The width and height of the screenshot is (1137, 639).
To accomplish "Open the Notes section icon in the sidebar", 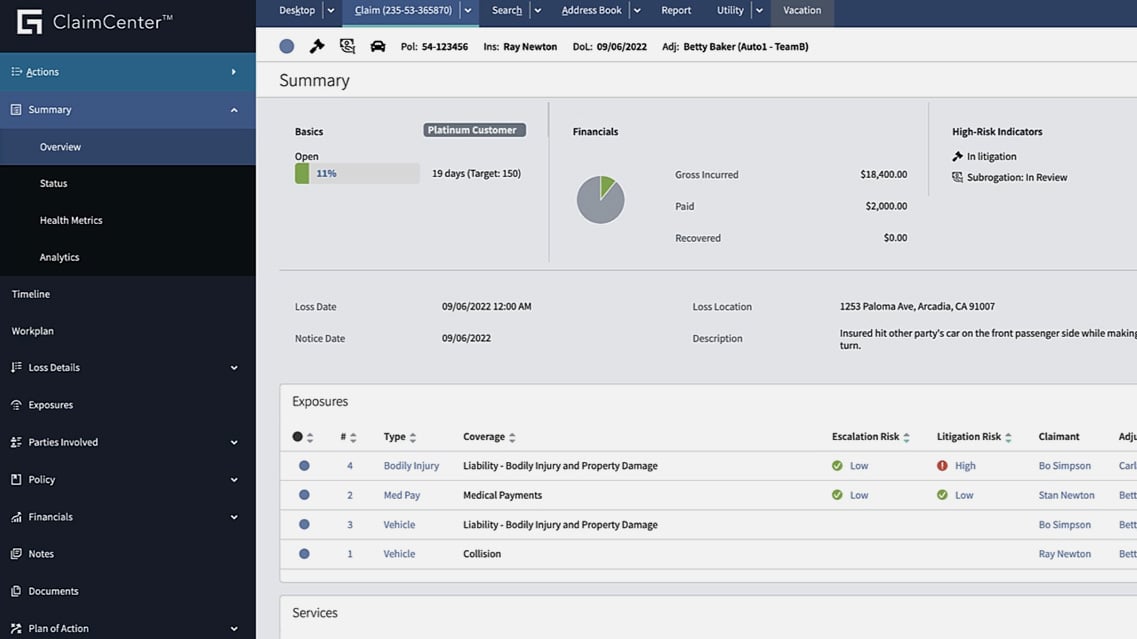I will pyautogui.click(x=17, y=553).
